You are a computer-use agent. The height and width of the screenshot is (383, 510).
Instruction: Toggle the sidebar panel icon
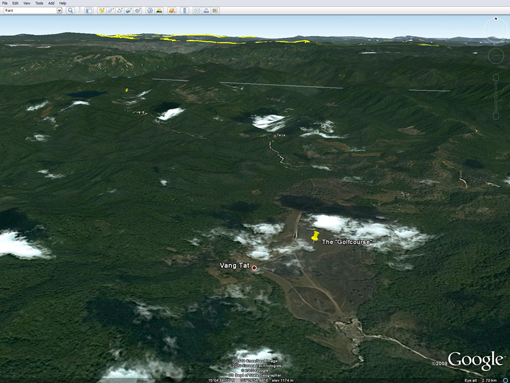[89, 11]
